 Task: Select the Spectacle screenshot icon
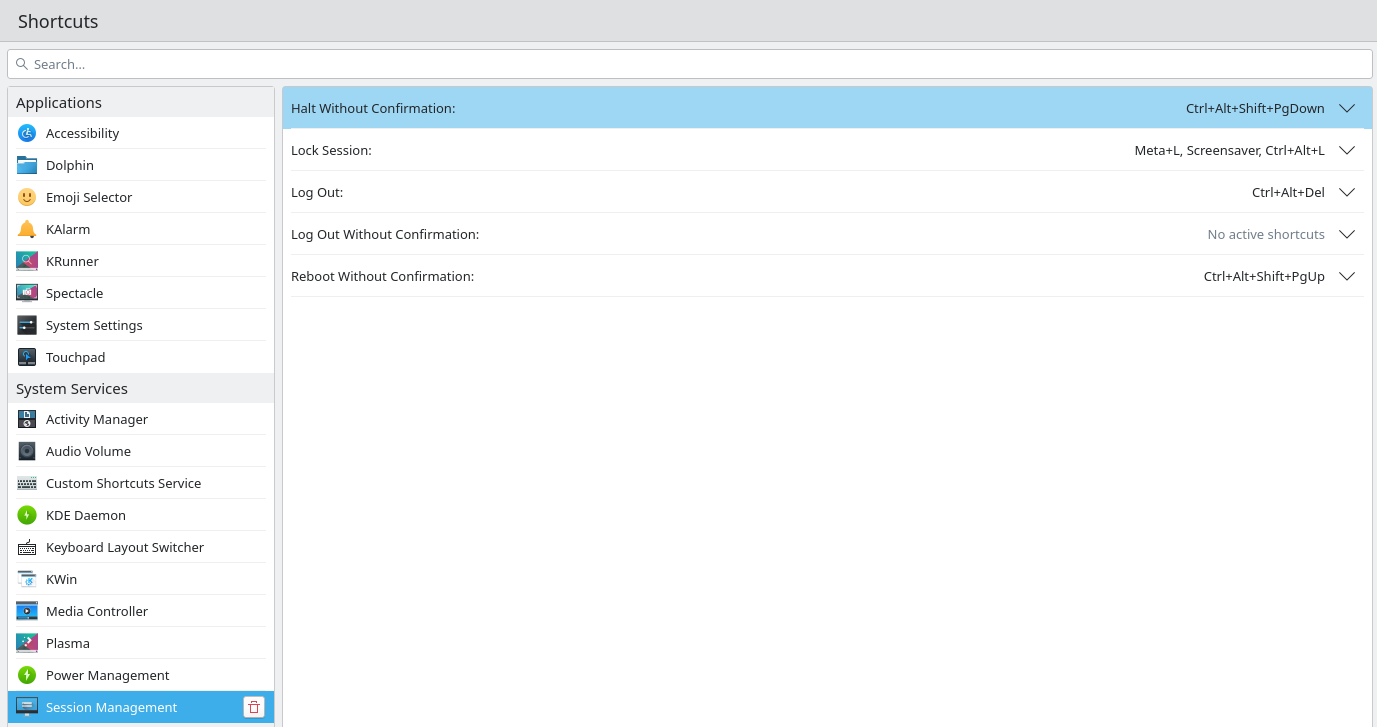tap(27, 293)
